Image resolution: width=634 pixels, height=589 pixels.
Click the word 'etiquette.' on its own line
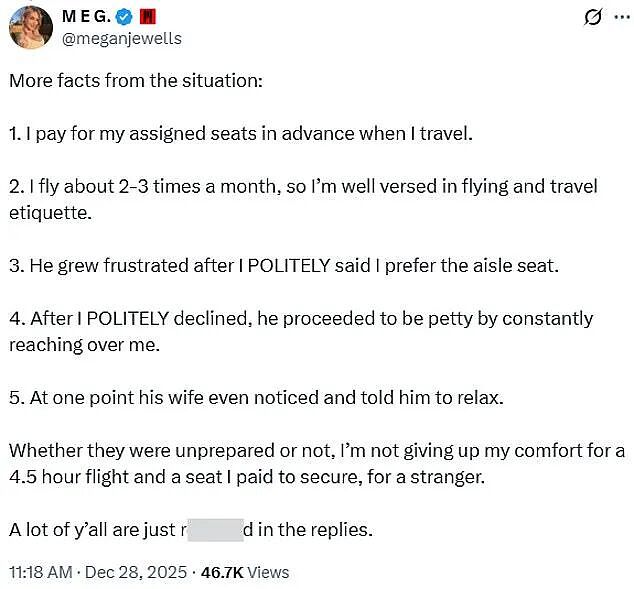click(x=51, y=213)
